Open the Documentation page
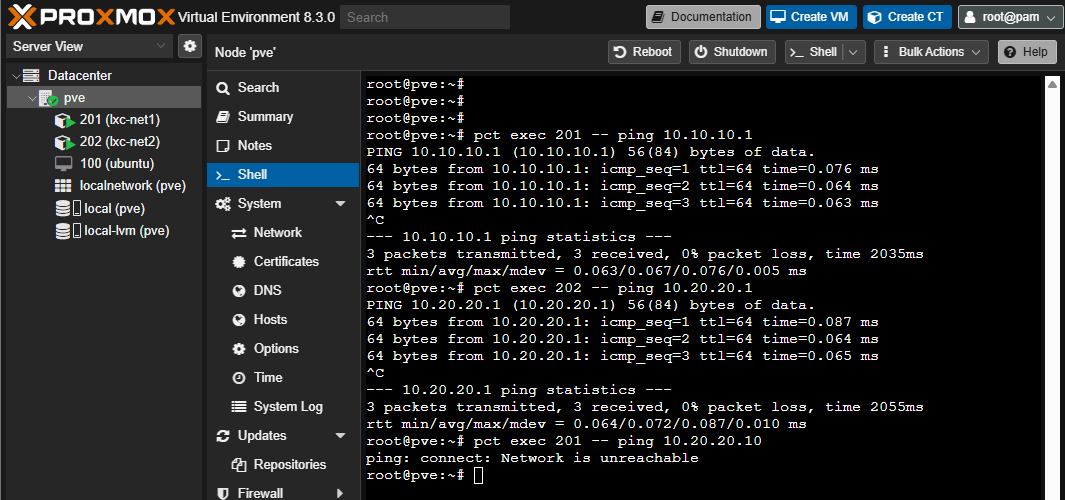The image size is (1065, 500). (x=703, y=17)
